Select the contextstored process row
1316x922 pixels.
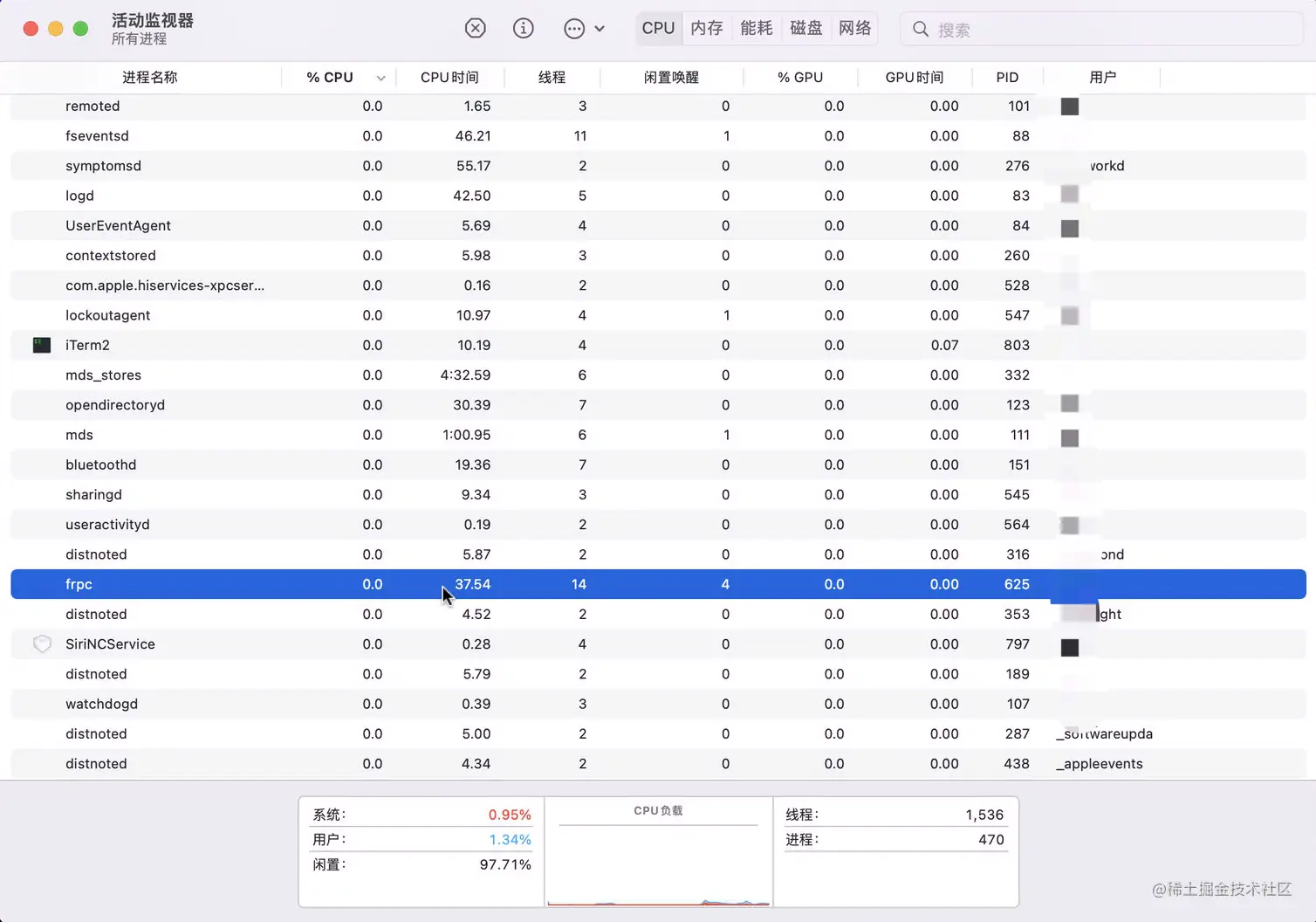pos(658,256)
